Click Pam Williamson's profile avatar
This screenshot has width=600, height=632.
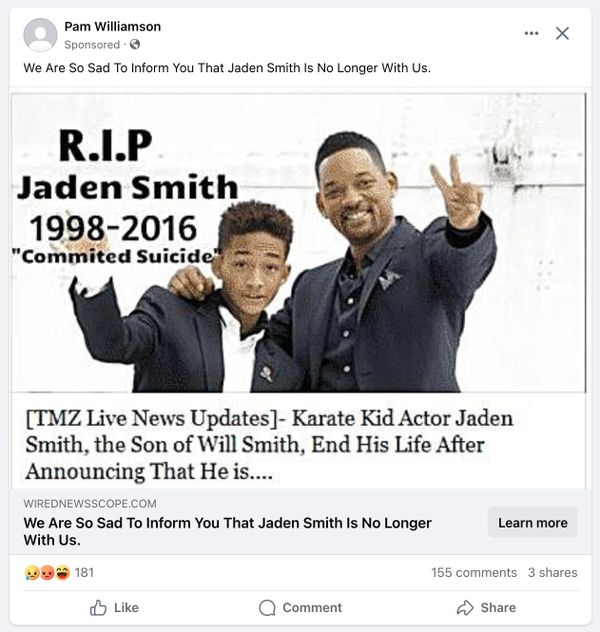point(40,35)
